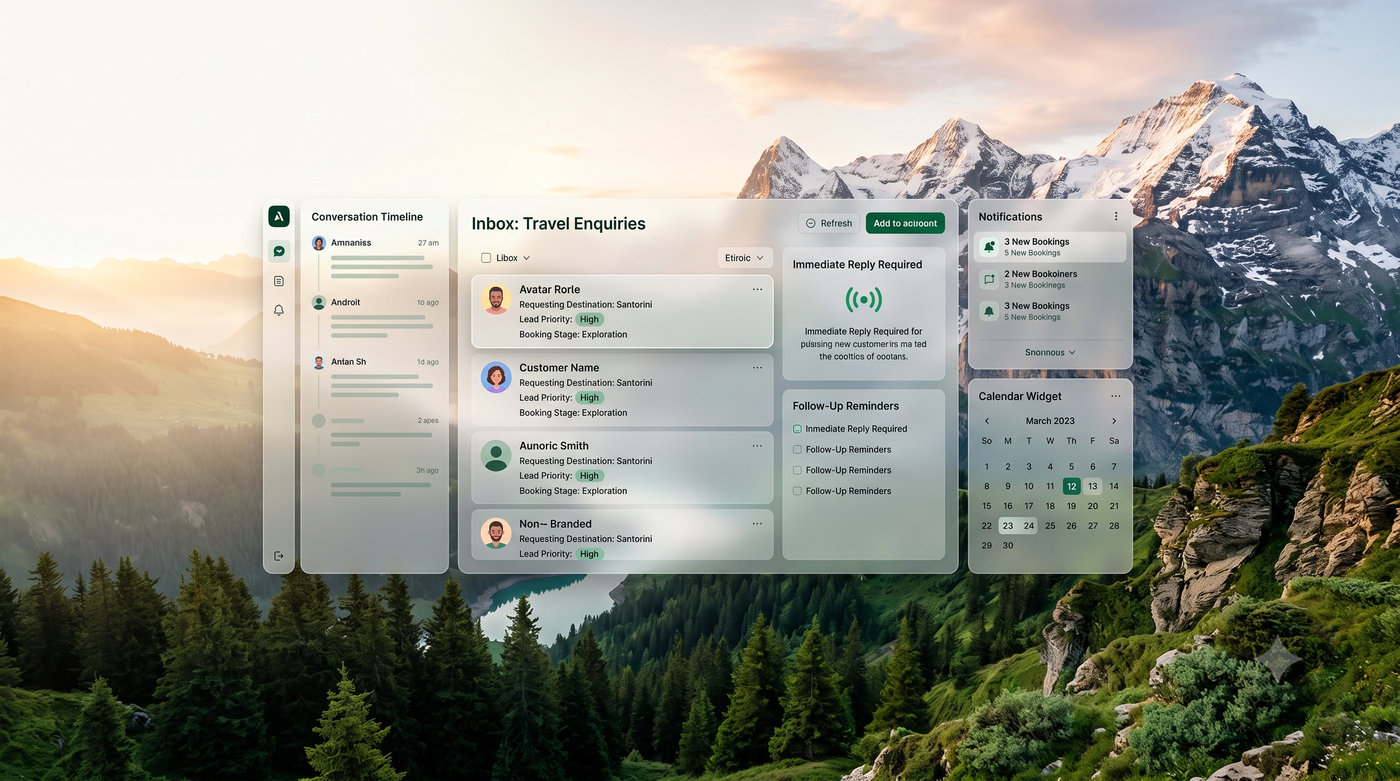Click the March 2023 month label
The width and height of the screenshot is (1400, 781).
click(1050, 421)
